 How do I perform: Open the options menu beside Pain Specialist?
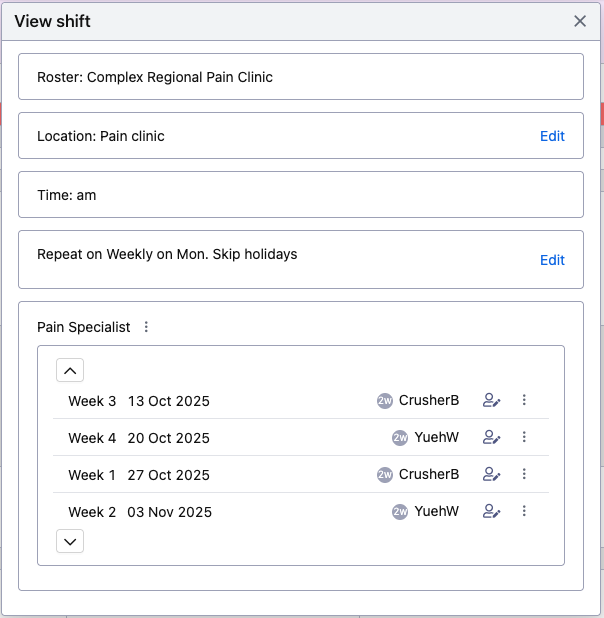pos(146,327)
